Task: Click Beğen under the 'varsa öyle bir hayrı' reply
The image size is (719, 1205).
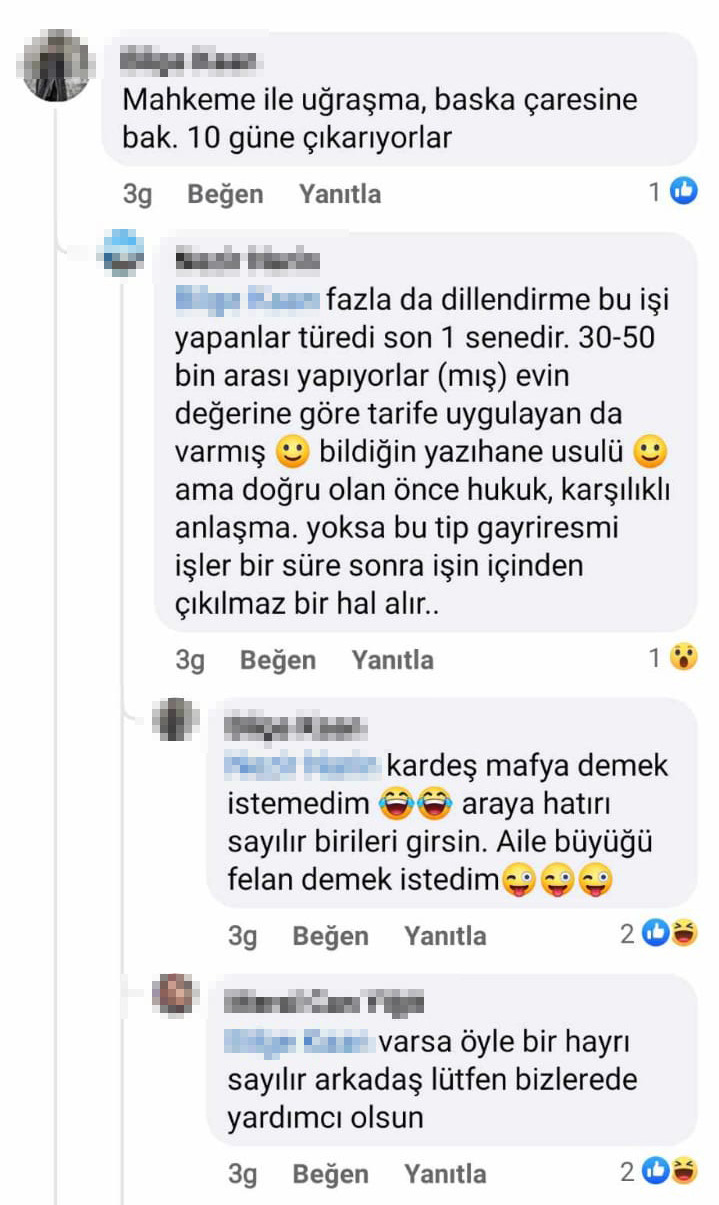Action: click(x=330, y=1173)
